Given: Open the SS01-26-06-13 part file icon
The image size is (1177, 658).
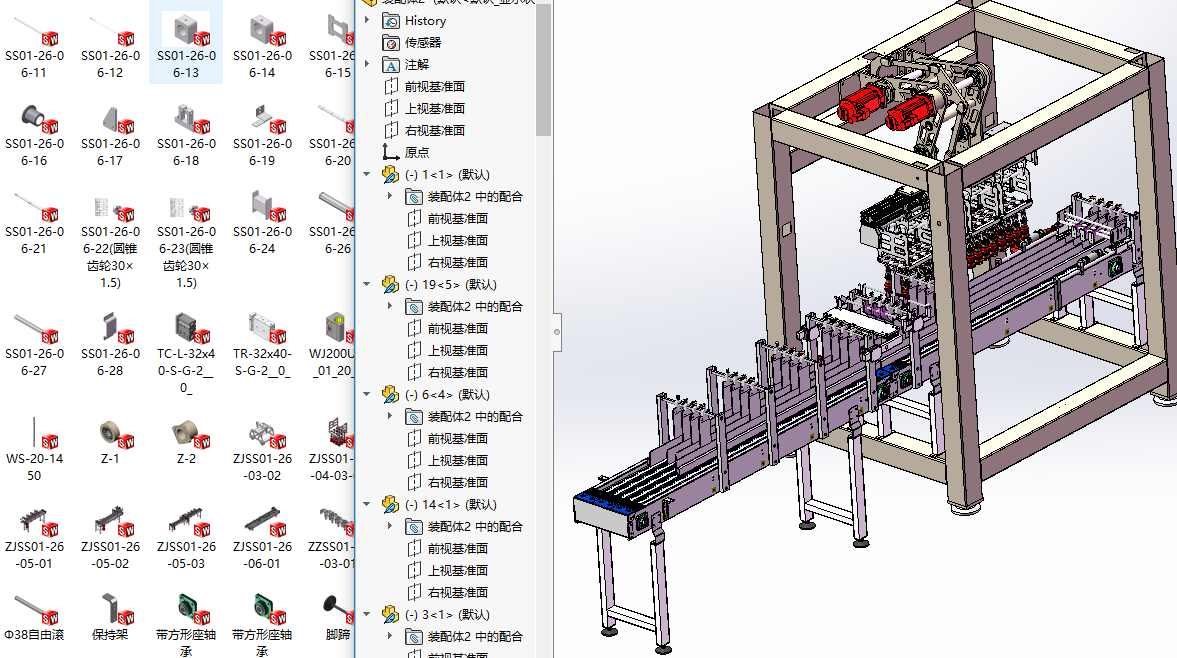Looking at the screenshot, I should (x=186, y=30).
